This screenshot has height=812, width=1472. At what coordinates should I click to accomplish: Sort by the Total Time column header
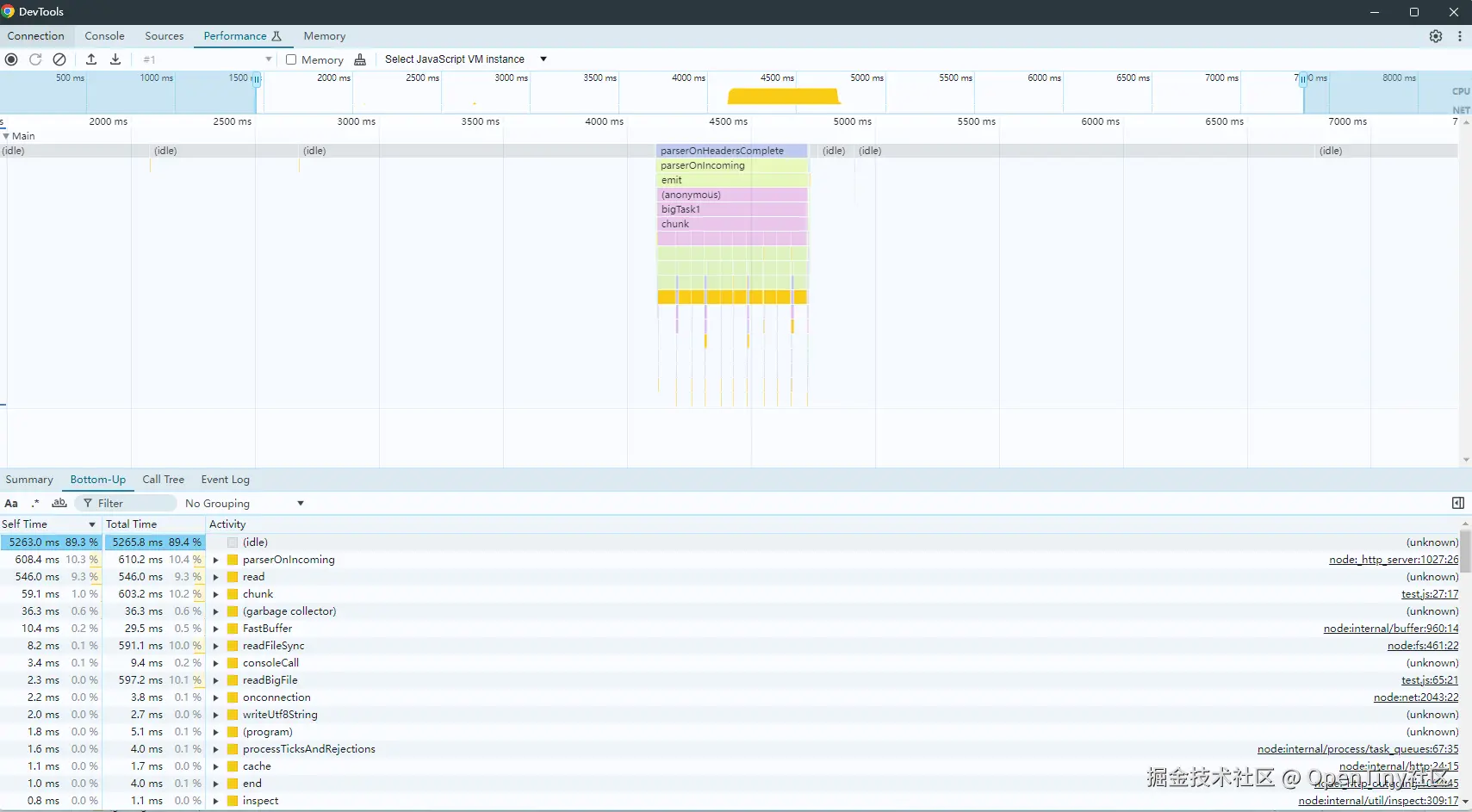[154, 524]
